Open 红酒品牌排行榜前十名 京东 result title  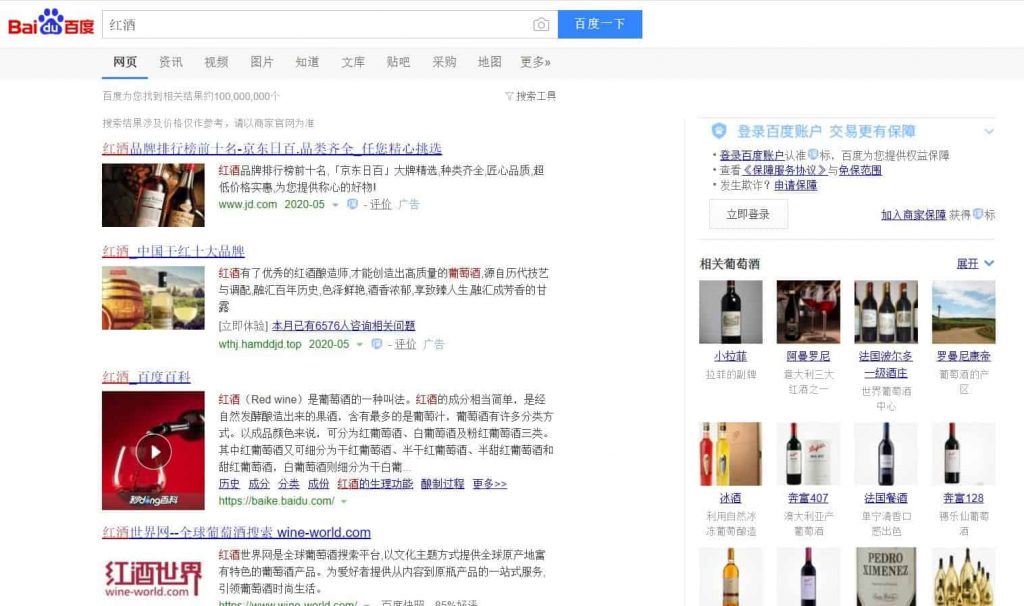click(x=272, y=148)
